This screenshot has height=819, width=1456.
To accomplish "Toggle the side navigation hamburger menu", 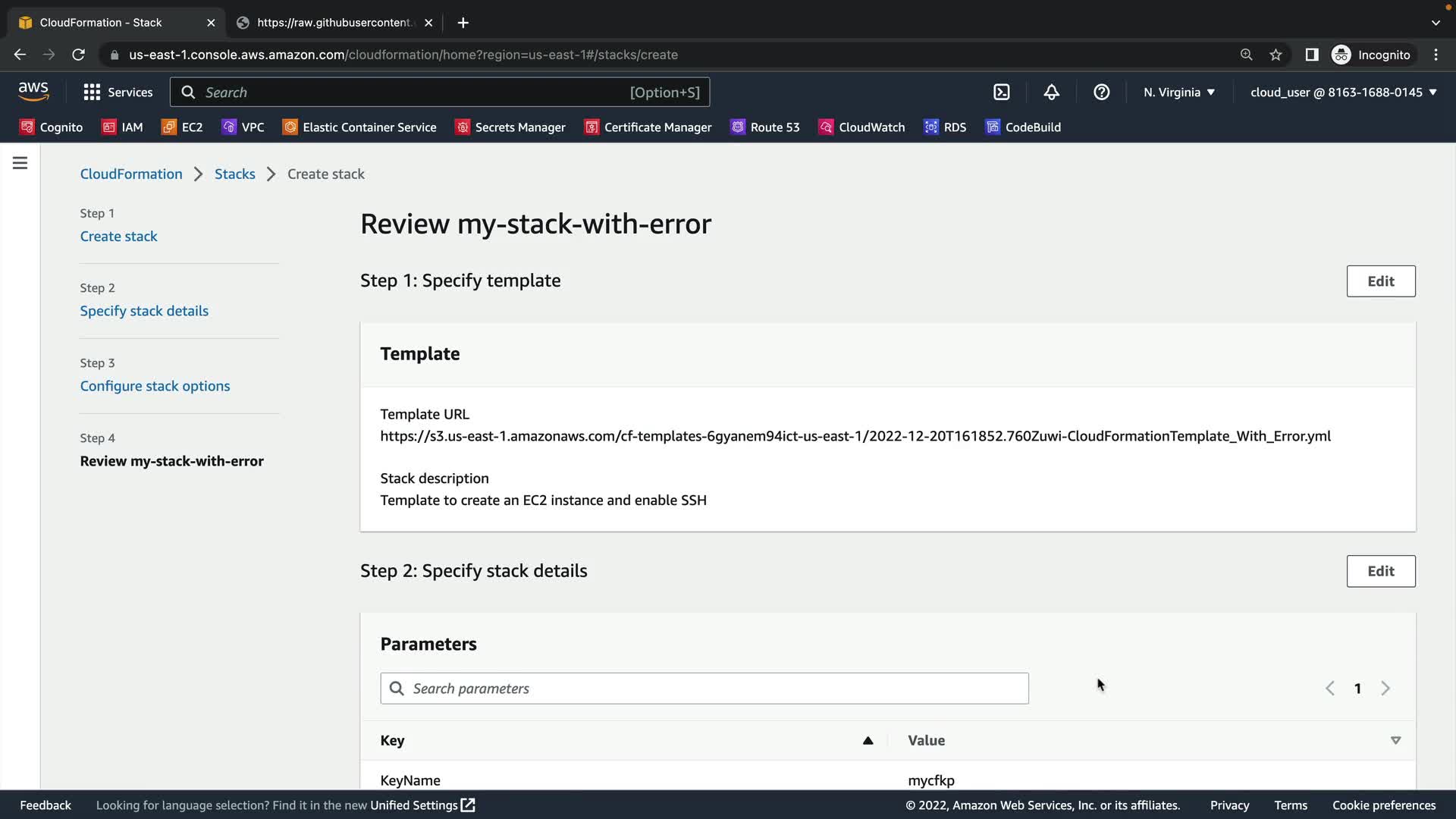I will 20,163.
